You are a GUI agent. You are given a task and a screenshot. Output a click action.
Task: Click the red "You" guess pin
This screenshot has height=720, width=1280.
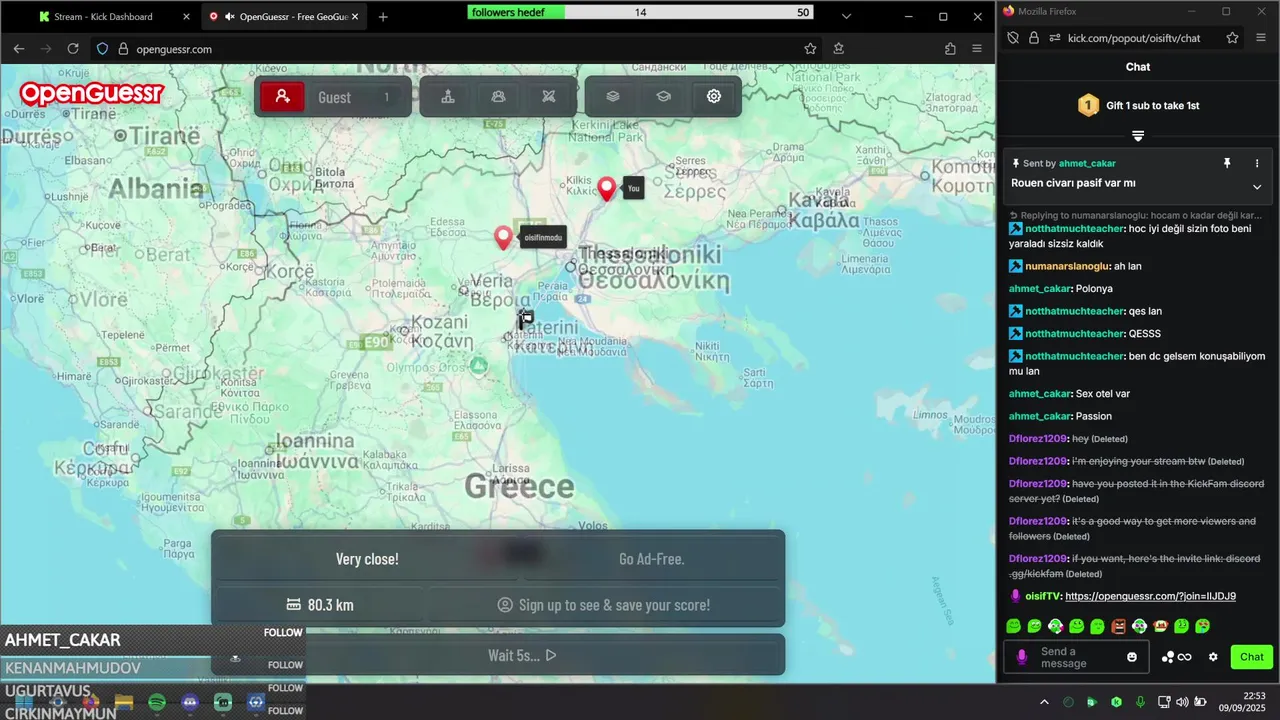(606, 189)
